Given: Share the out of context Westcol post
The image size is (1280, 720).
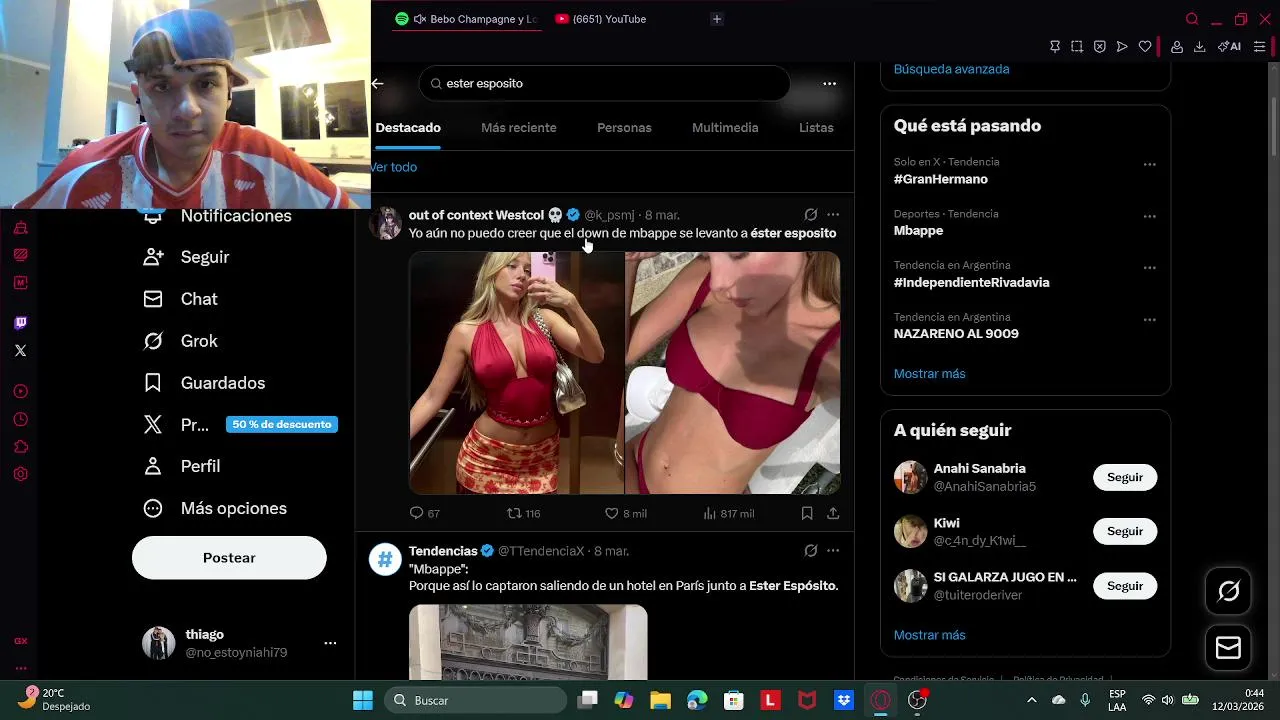Looking at the screenshot, I should [833, 513].
